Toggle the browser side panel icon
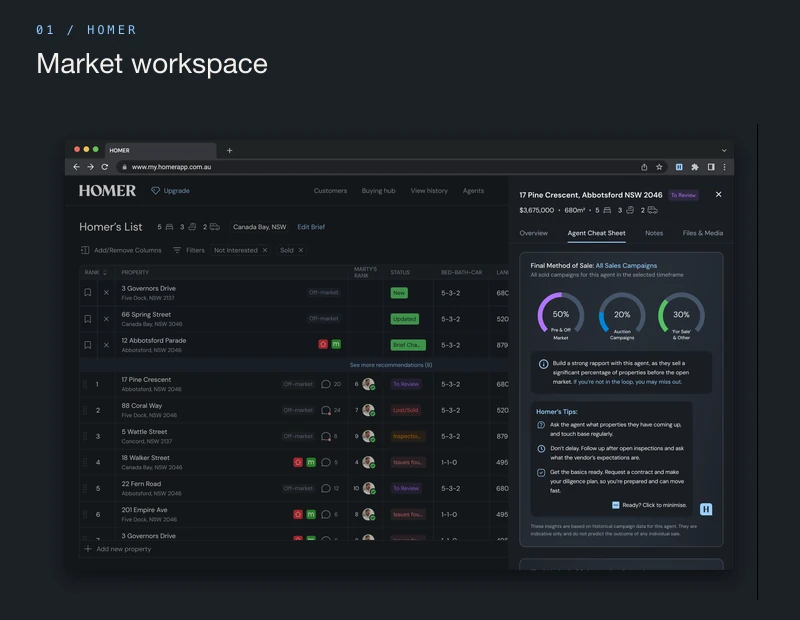The height and width of the screenshot is (620, 800). pyautogui.click(x=711, y=167)
